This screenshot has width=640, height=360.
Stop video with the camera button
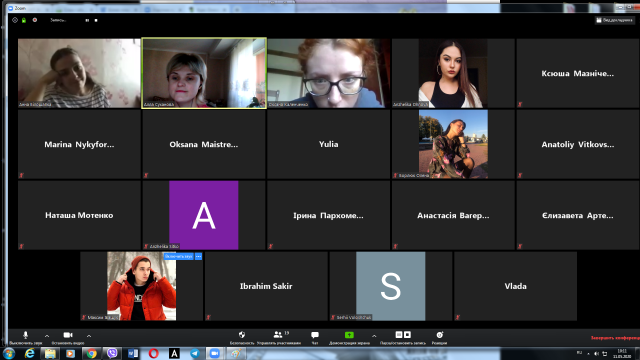click(68, 337)
